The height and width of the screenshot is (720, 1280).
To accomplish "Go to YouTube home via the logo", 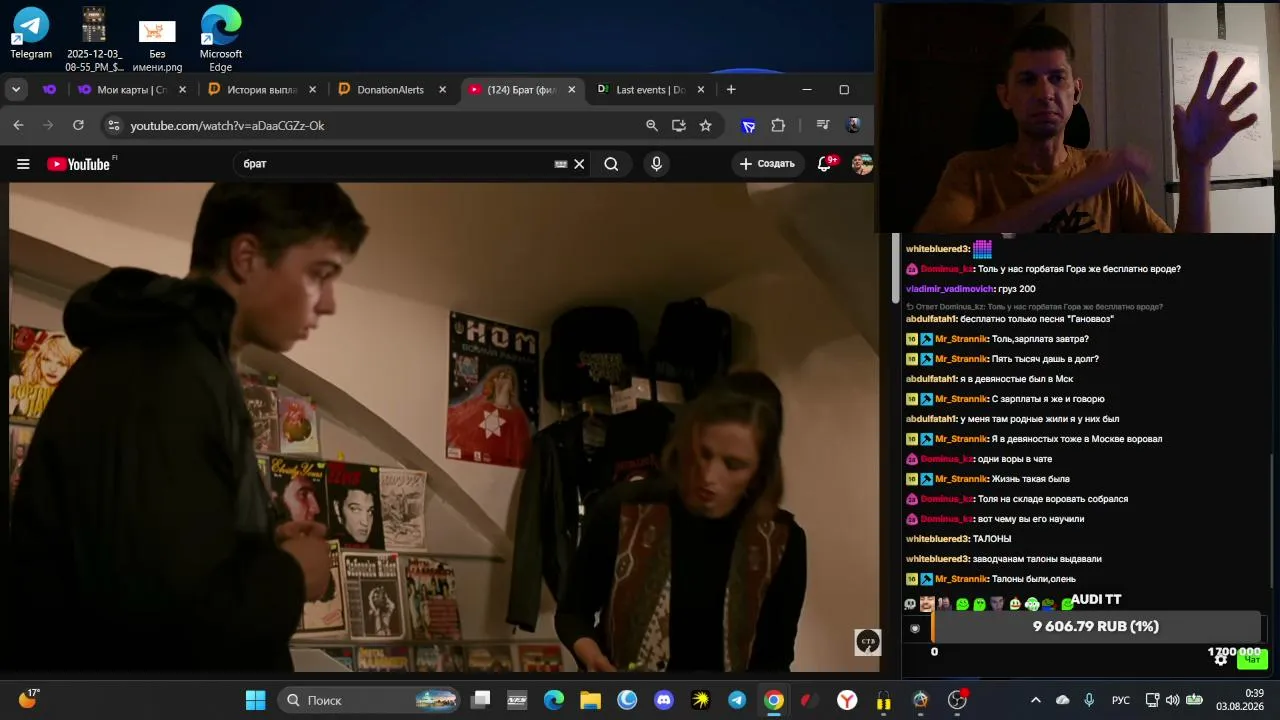I will 78,164.
